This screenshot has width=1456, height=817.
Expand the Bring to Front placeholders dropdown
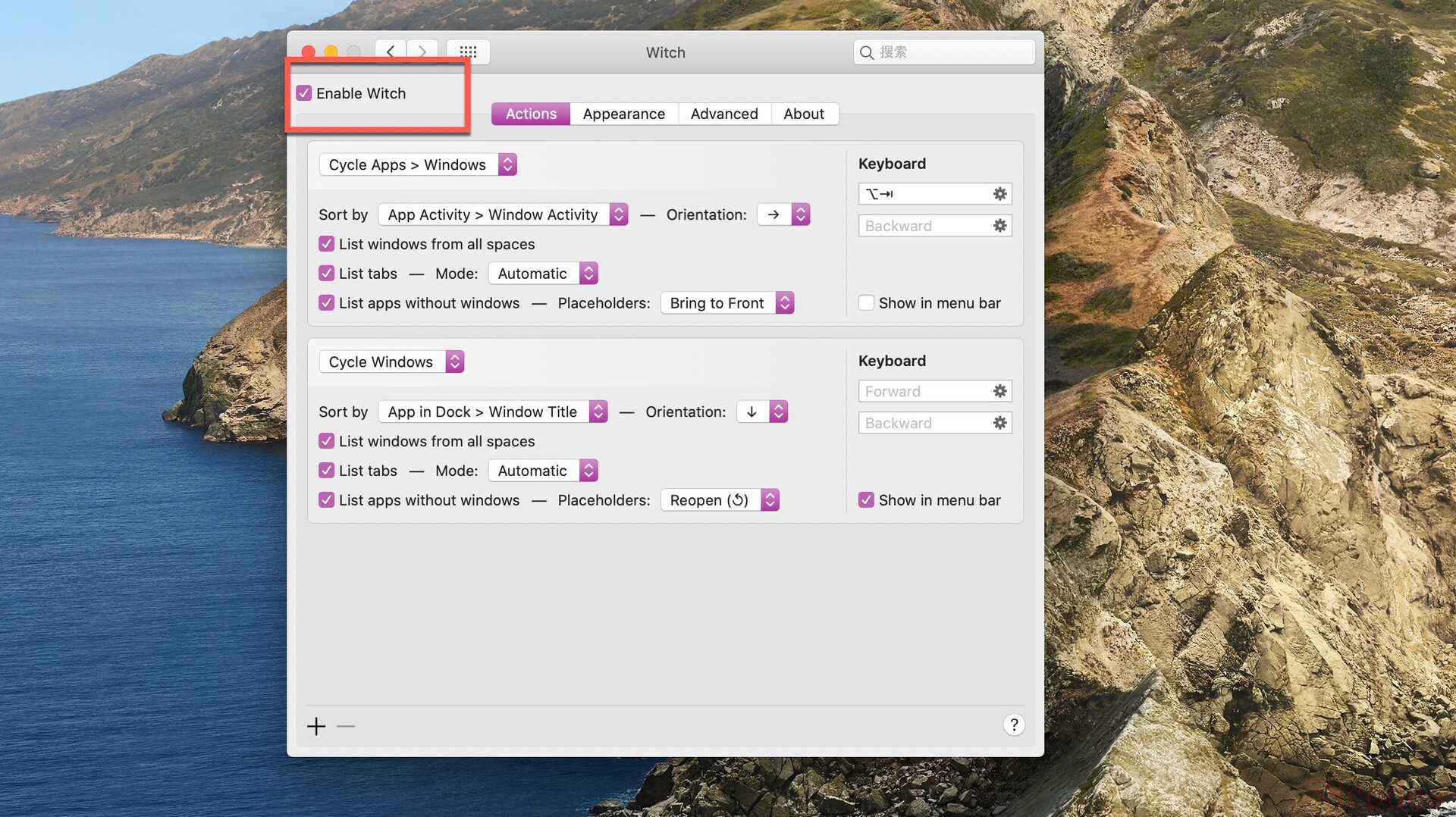726,303
